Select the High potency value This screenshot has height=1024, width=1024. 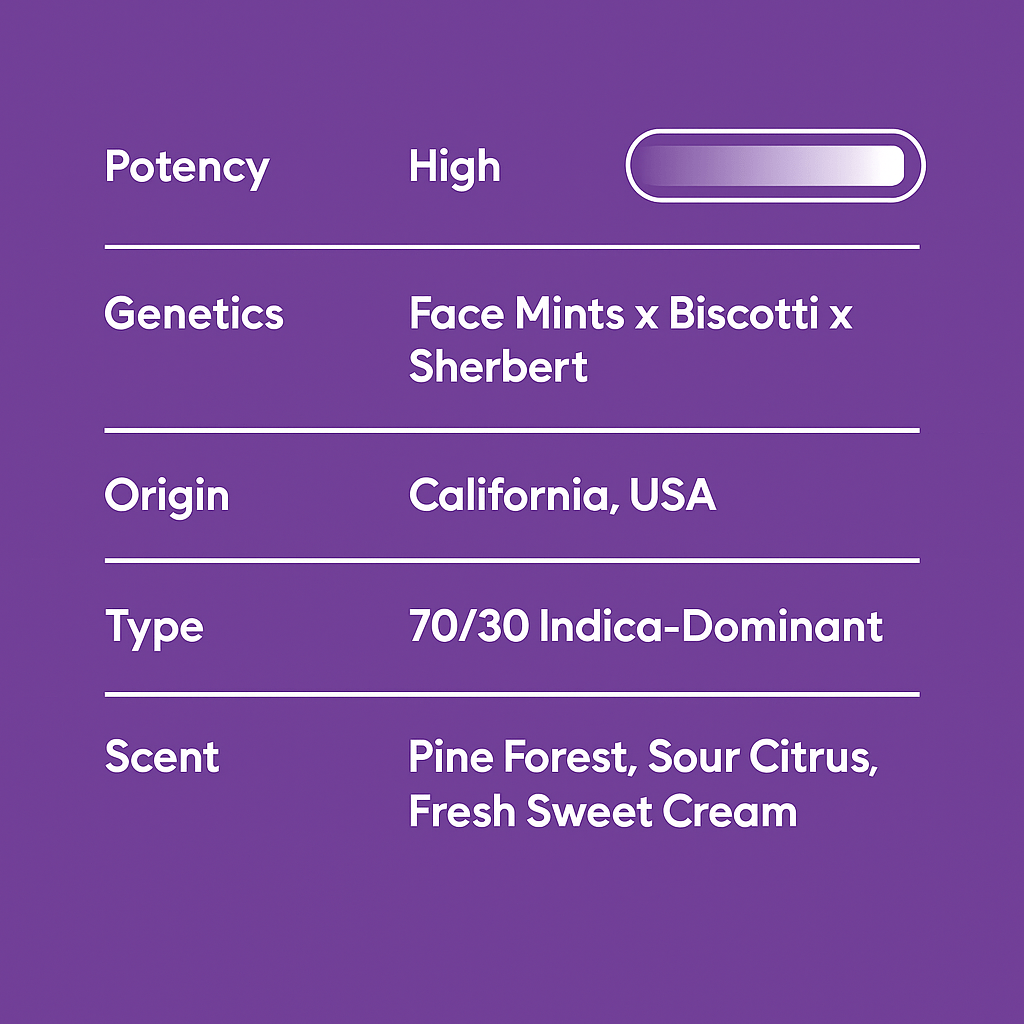point(454,167)
